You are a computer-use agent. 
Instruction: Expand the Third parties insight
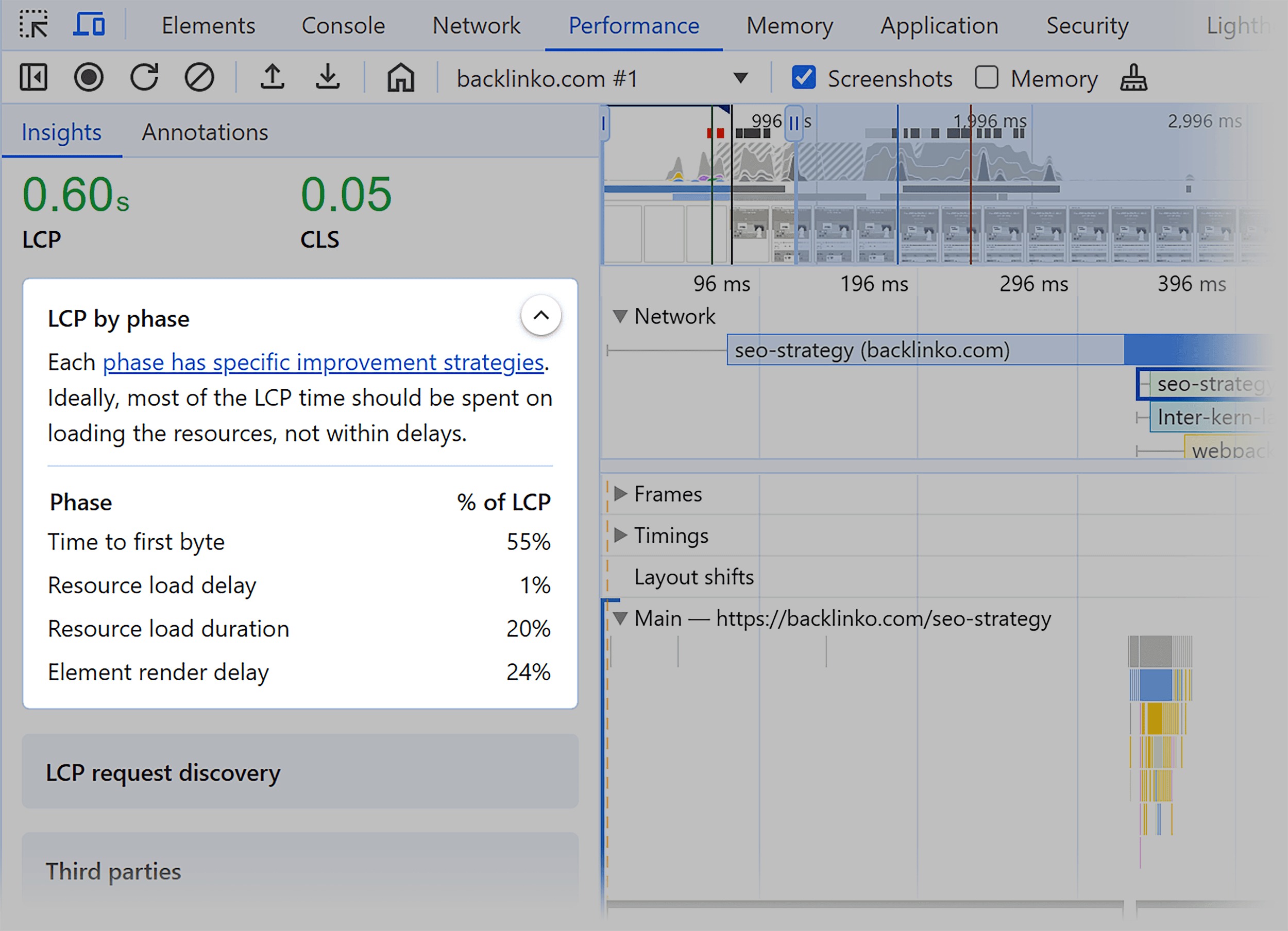coord(300,870)
